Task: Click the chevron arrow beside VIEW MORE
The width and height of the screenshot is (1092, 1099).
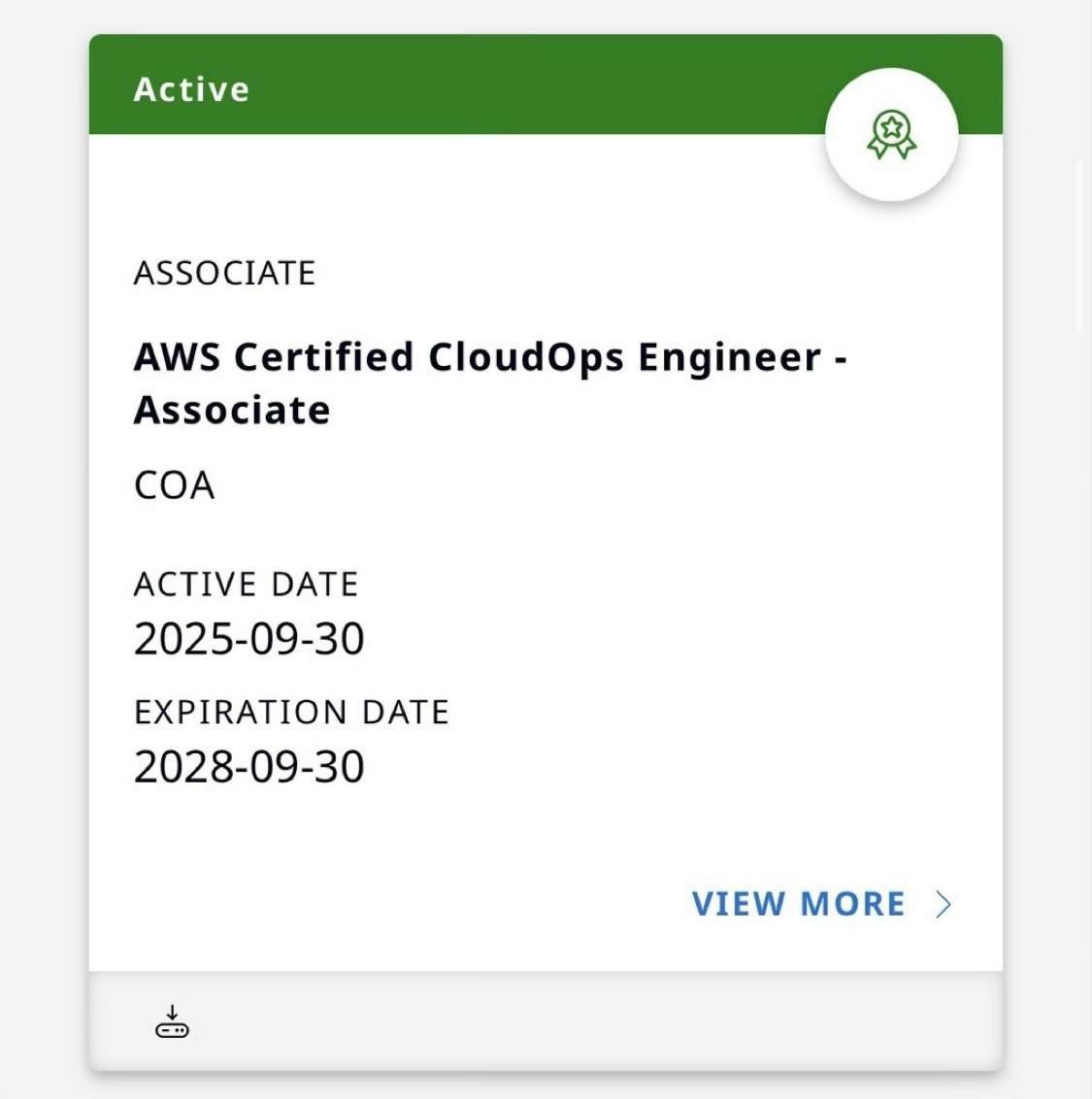Action: [x=943, y=905]
